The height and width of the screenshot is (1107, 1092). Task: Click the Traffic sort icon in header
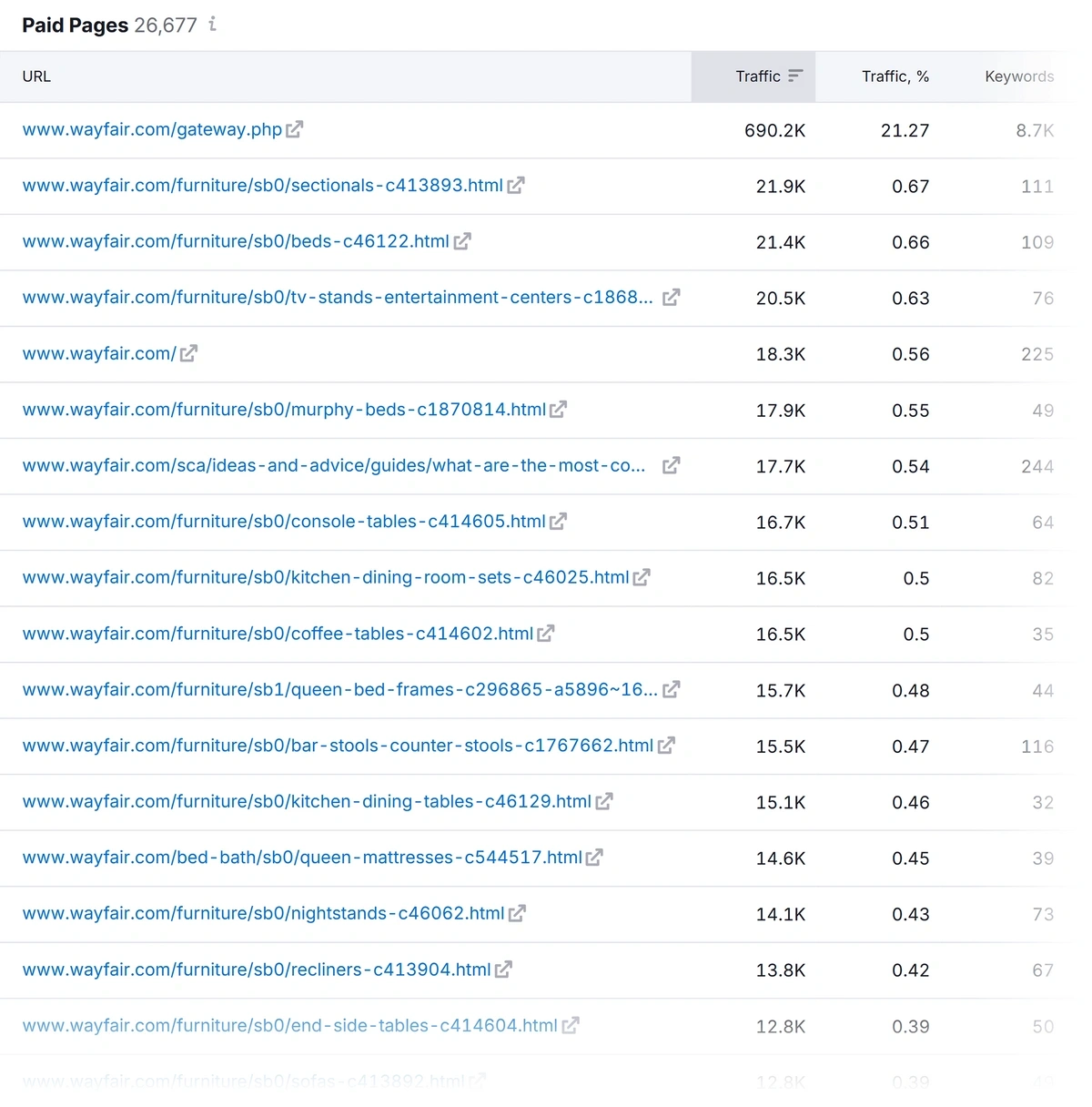tap(795, 76)
